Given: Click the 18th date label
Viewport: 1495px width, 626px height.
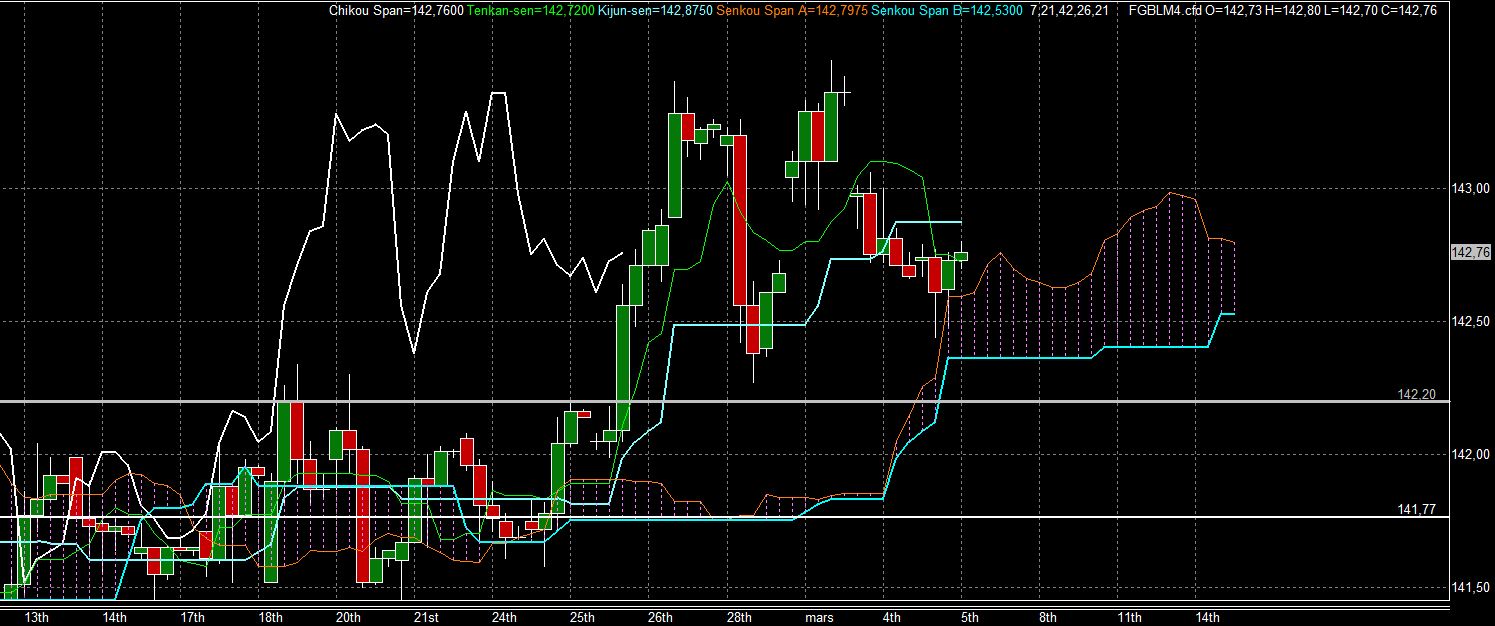Looking at the screenshot, I should point(271,616).
